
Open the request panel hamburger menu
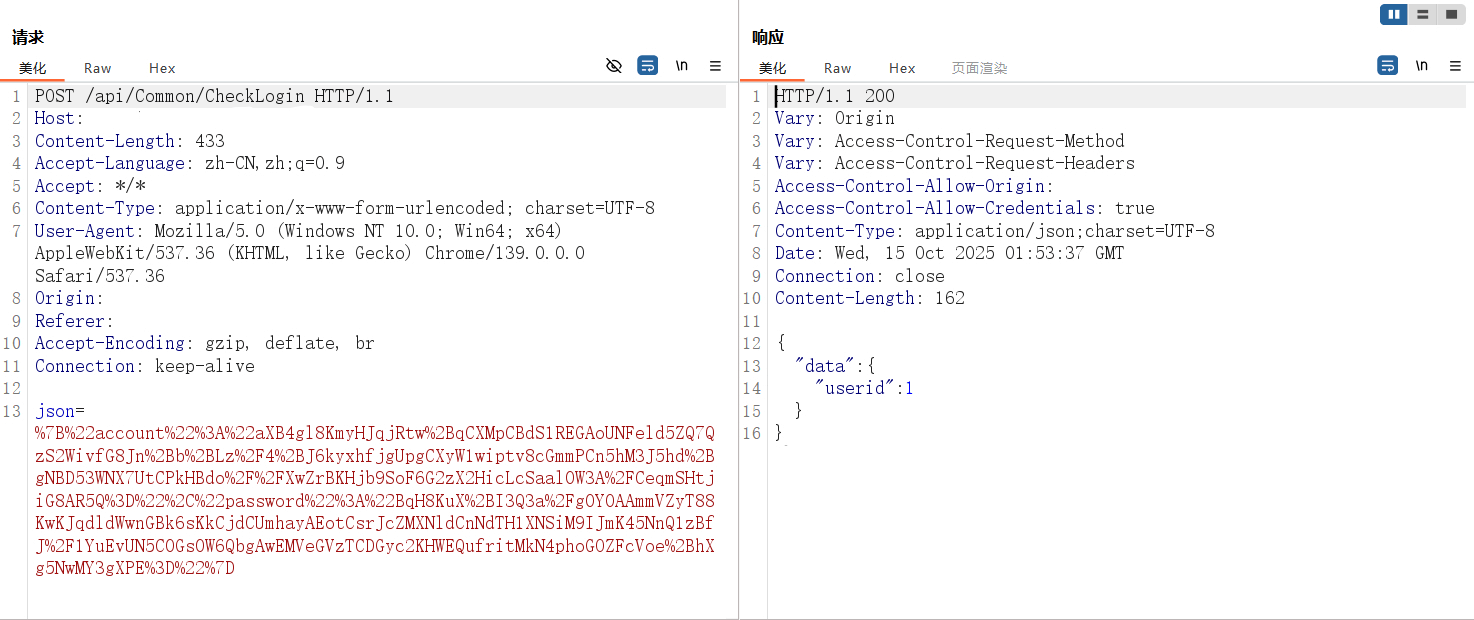tap(715, 66)
